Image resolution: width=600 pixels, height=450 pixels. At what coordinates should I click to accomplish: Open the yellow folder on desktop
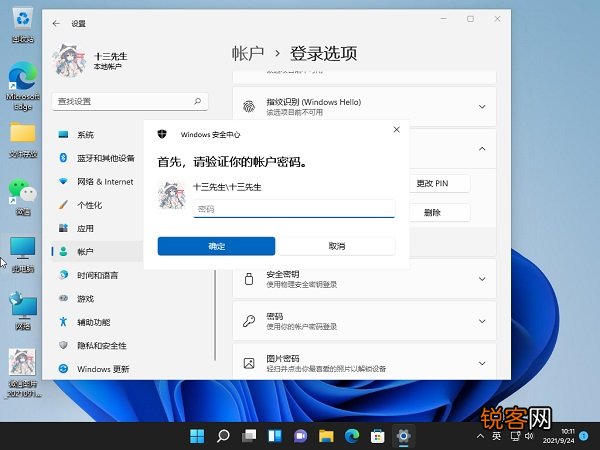coord(23,140)
